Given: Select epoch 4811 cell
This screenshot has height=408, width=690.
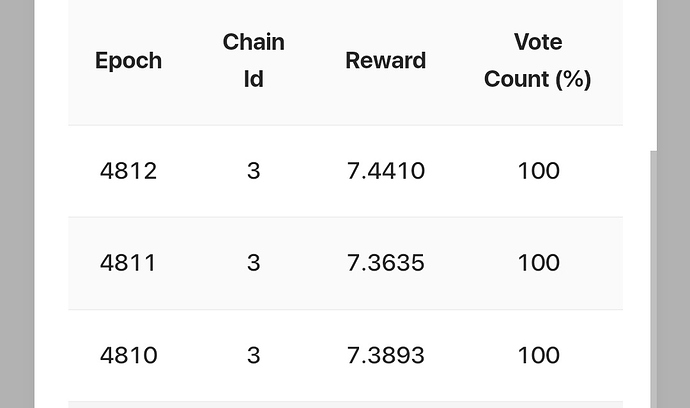Looking at the screenshot, I should (128, 263).
